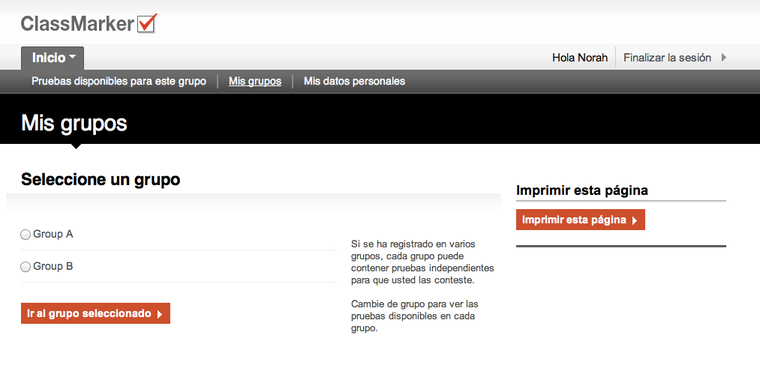Open the Inicio tab dropdown
760x368 pixels.
click(53, 58)
